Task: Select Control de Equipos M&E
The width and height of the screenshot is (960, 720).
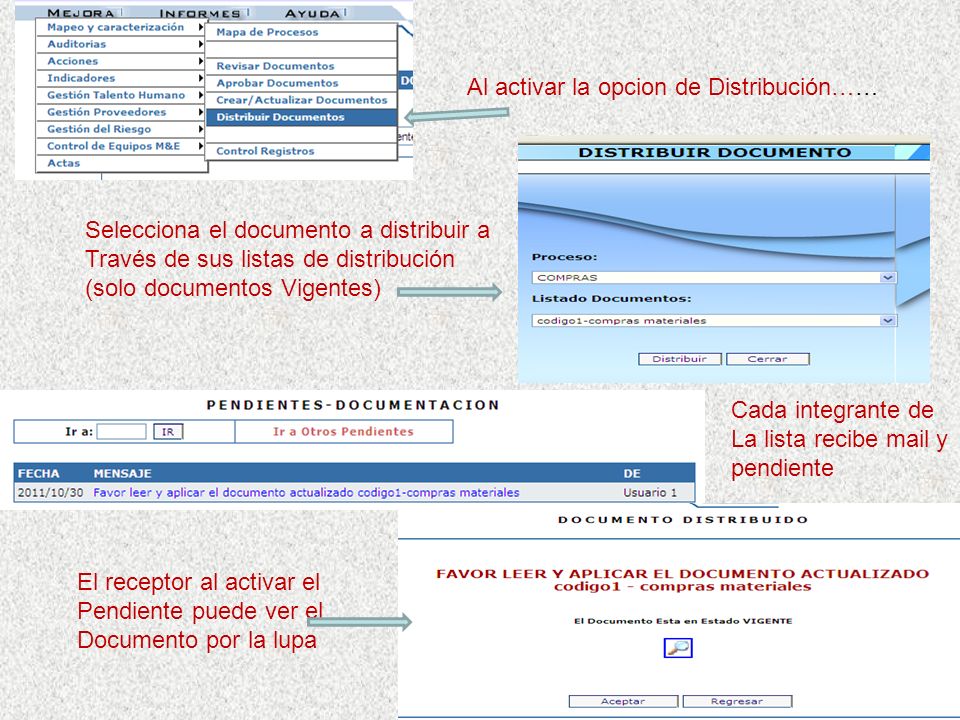Action: [x=121, y=146]
